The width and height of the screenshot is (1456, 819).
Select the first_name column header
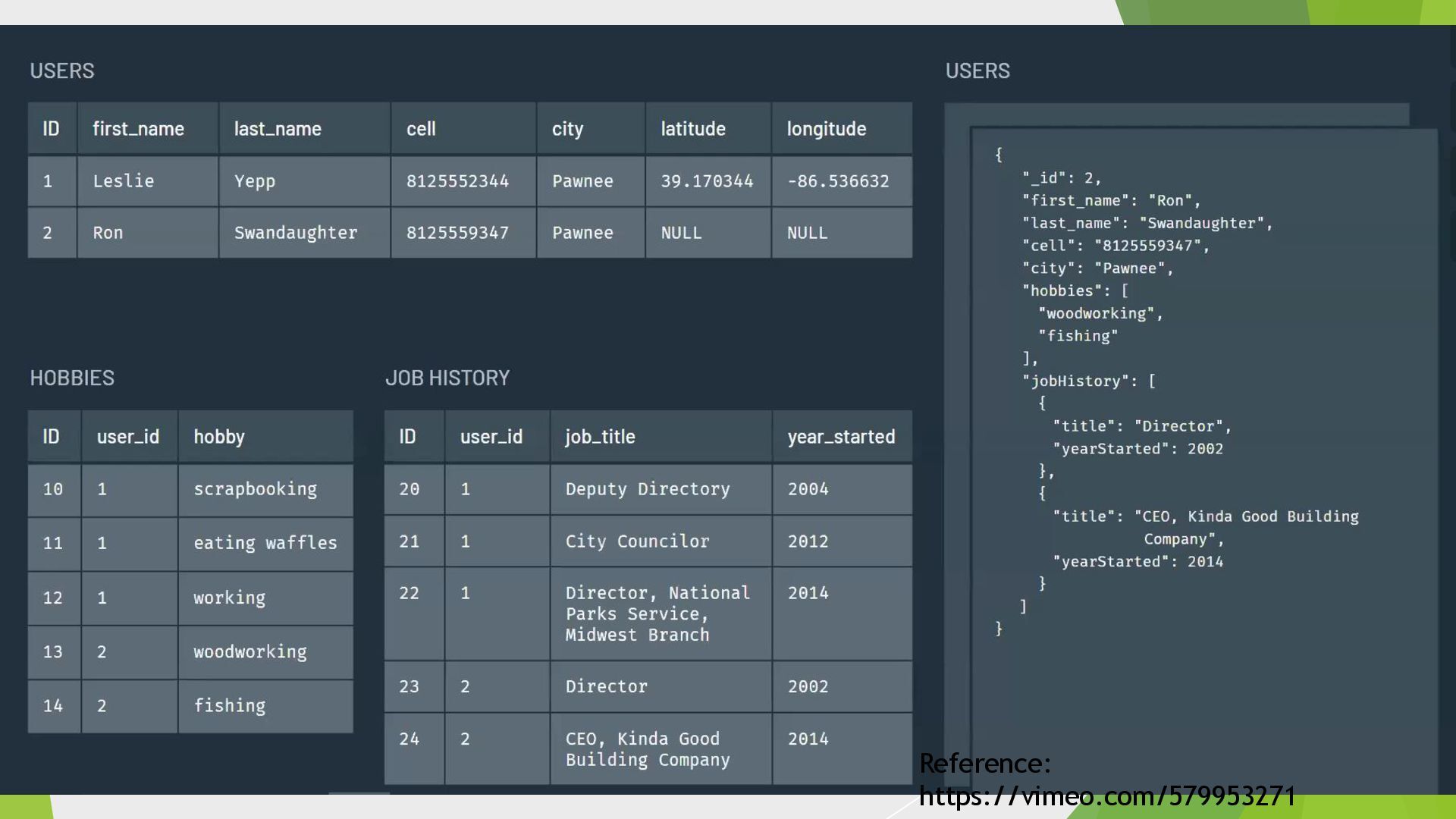(x=148, y=129)
